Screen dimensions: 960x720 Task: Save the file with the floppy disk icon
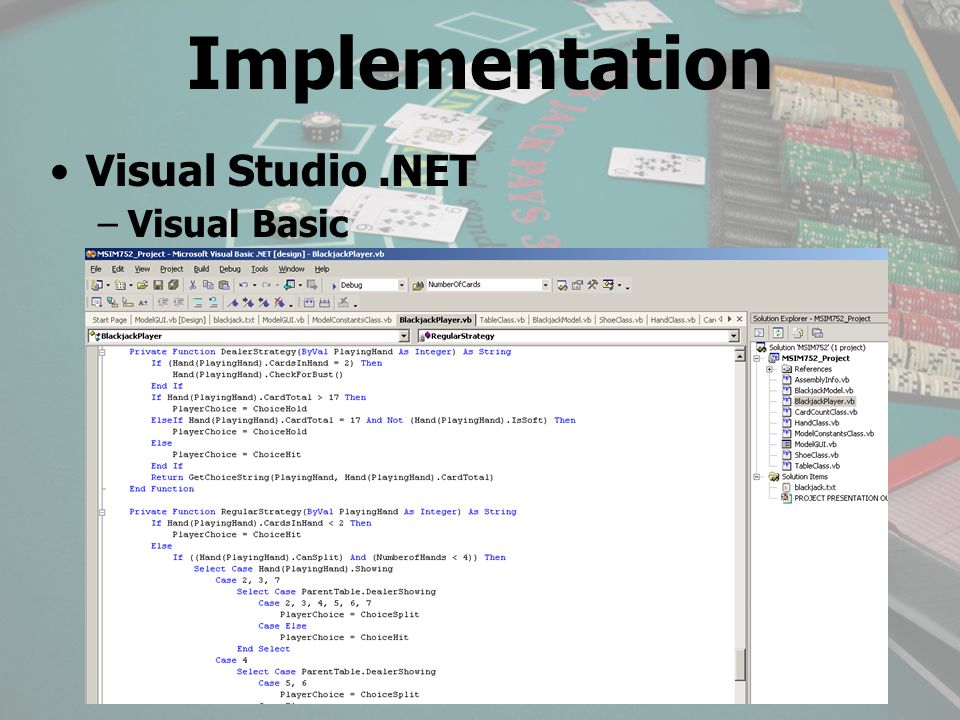tap(158, 285)
